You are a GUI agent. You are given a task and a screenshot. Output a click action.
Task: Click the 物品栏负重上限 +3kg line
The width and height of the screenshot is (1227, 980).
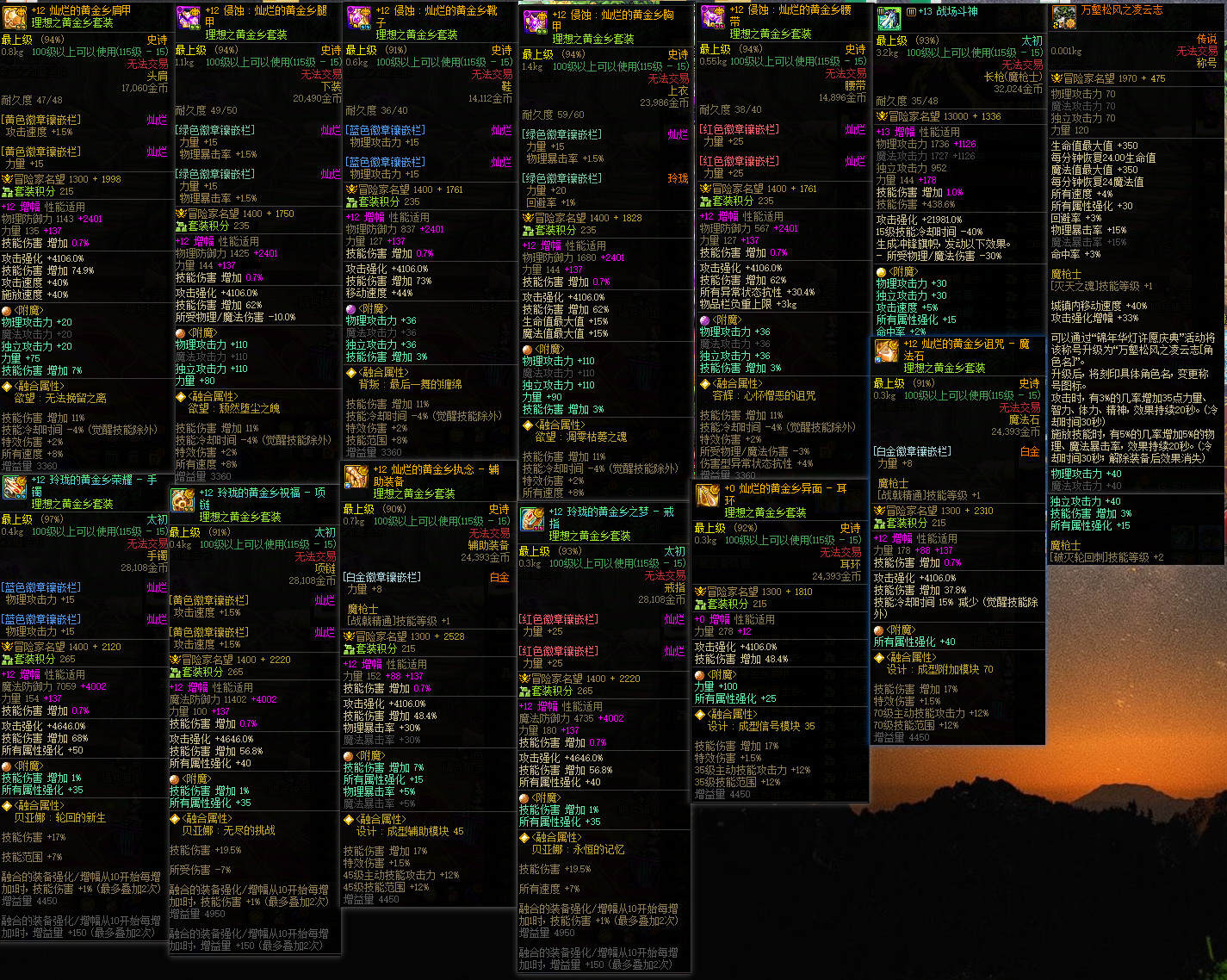point(749,304)
